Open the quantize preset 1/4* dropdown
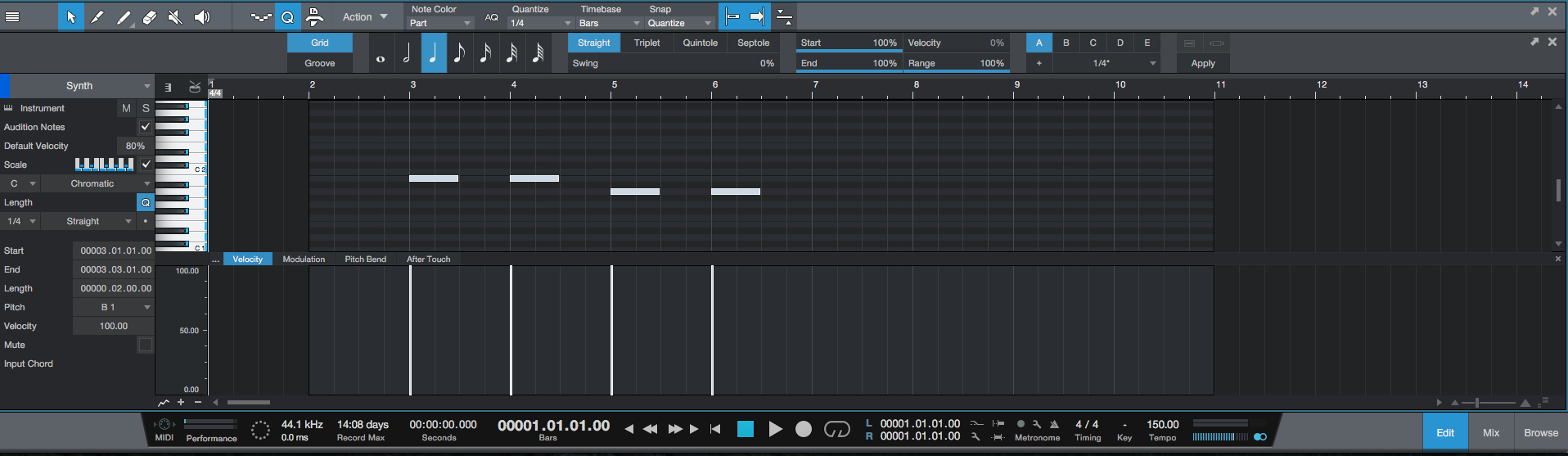The image size is (1568, 456). click(1106, 63)
